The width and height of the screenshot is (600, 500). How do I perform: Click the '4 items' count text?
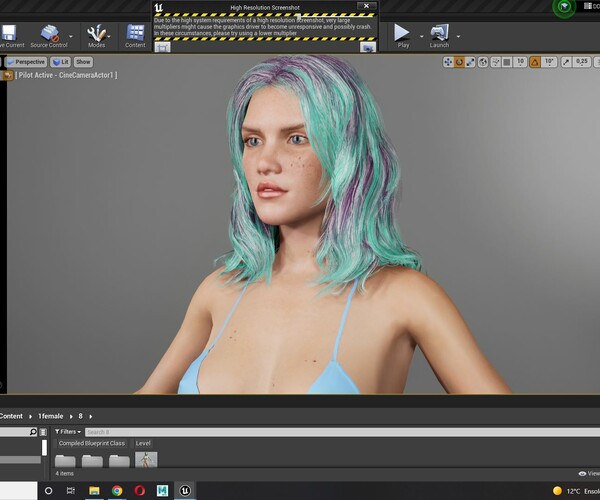coord(64,474)
